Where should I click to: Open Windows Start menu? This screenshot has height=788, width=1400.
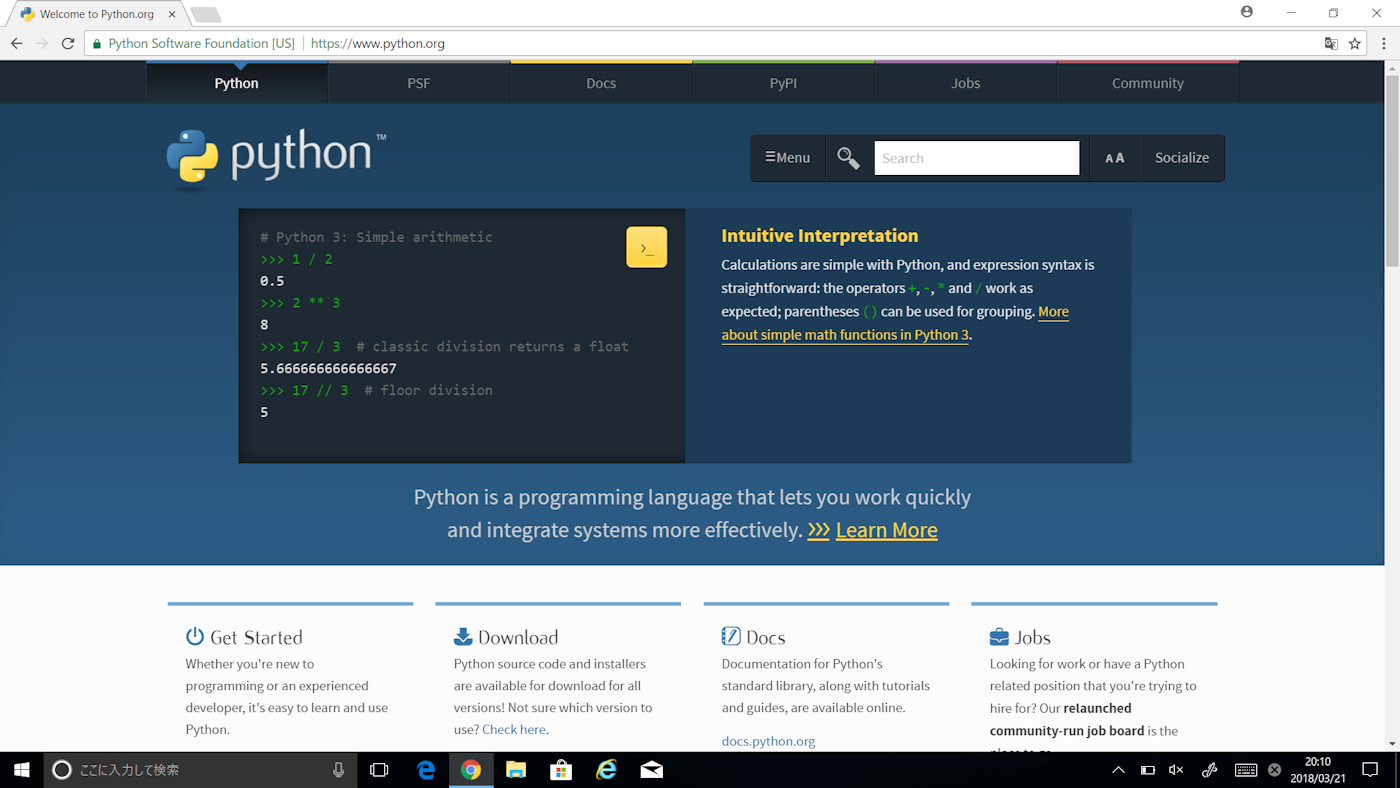click(x=21, y=770)
